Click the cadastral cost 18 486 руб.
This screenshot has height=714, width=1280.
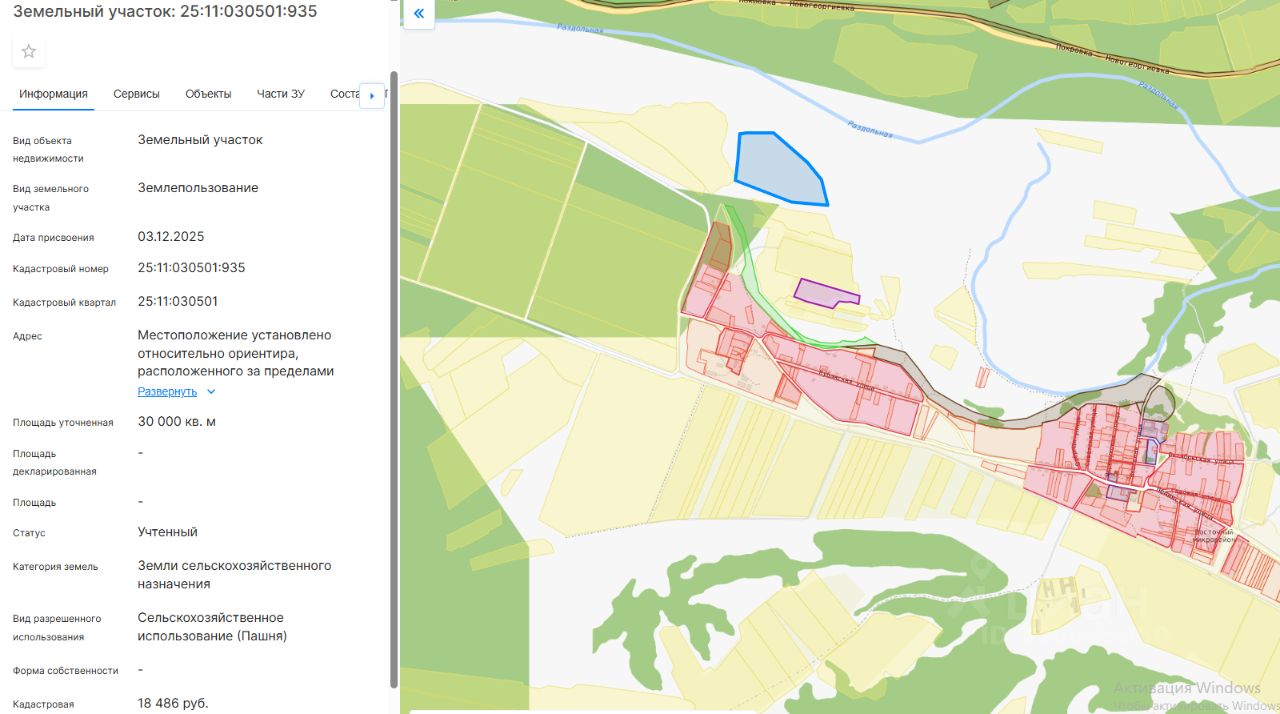point(173,704)
